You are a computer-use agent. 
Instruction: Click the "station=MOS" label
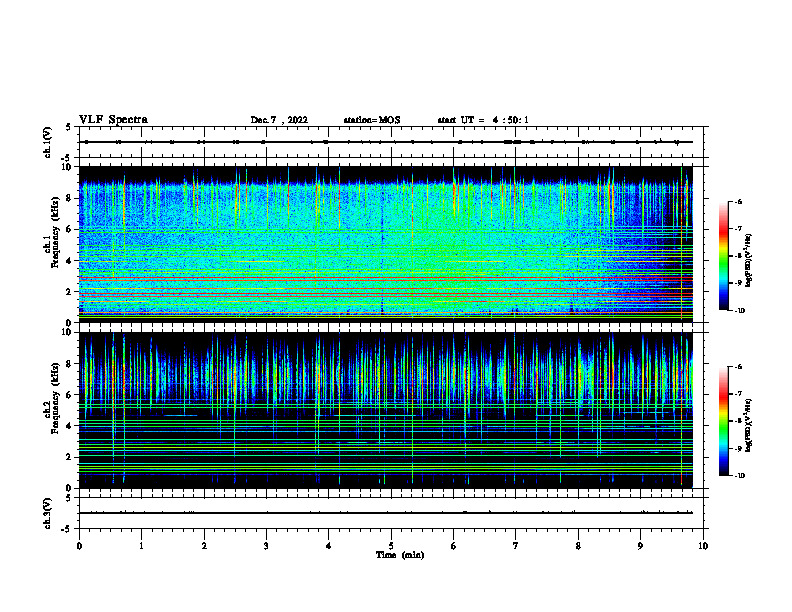(372, 120)
